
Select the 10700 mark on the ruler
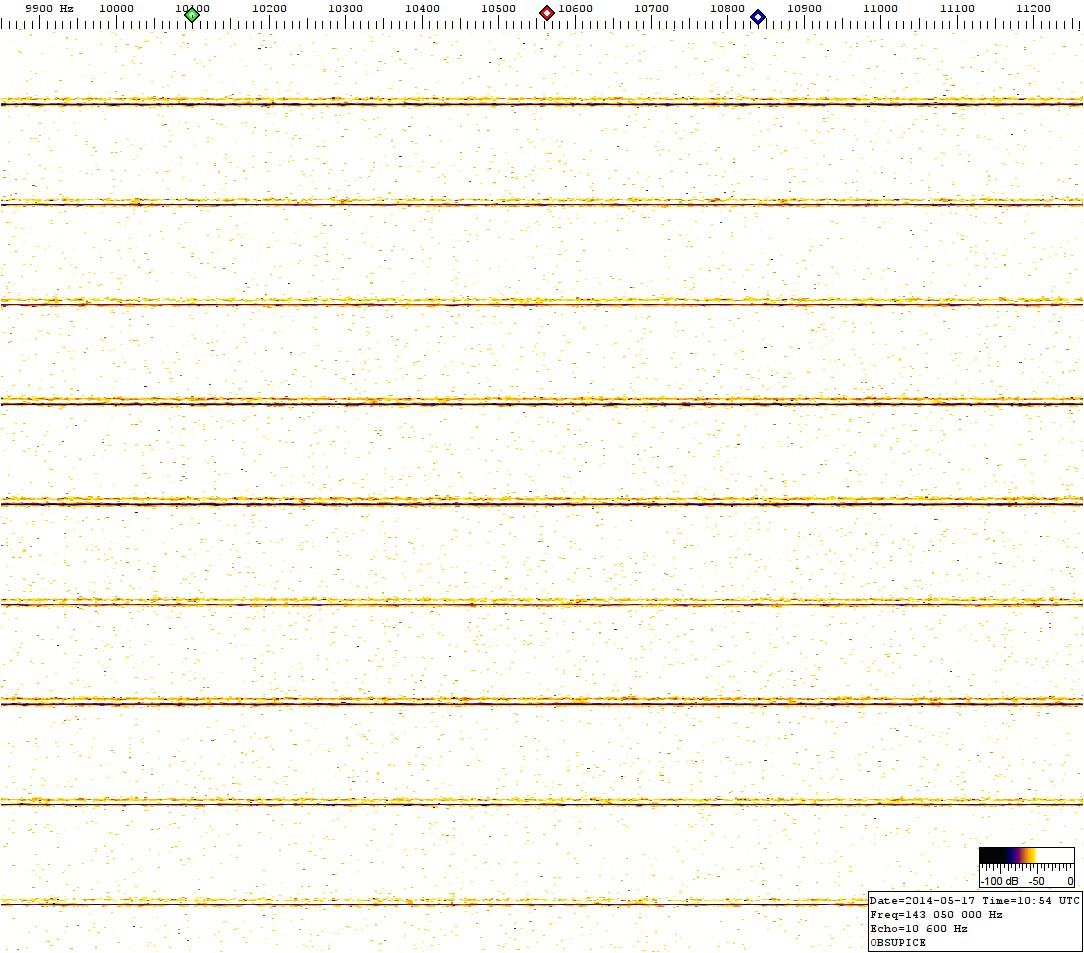(x=651, y=8)
